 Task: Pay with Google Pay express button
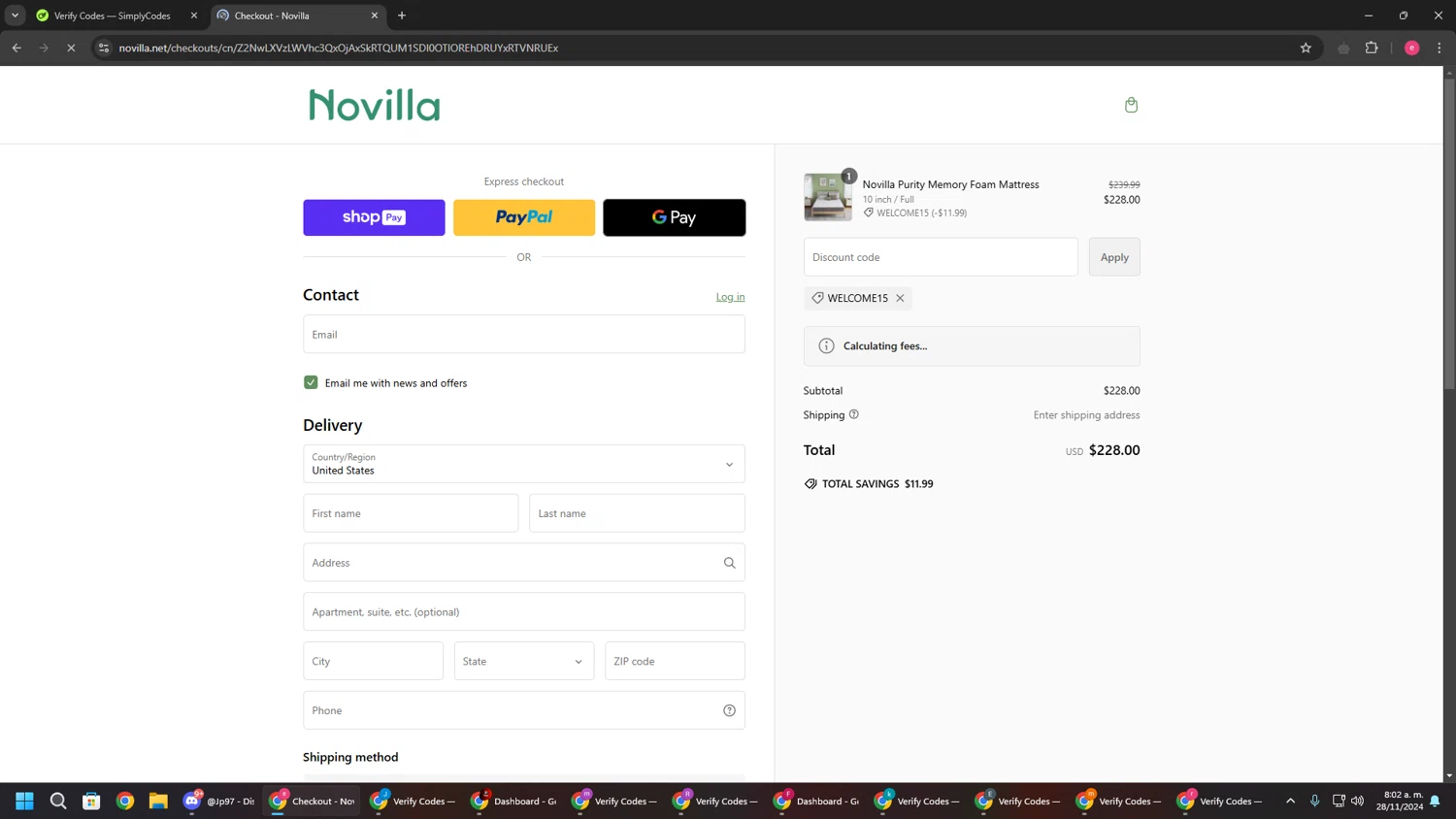(675, 217)
